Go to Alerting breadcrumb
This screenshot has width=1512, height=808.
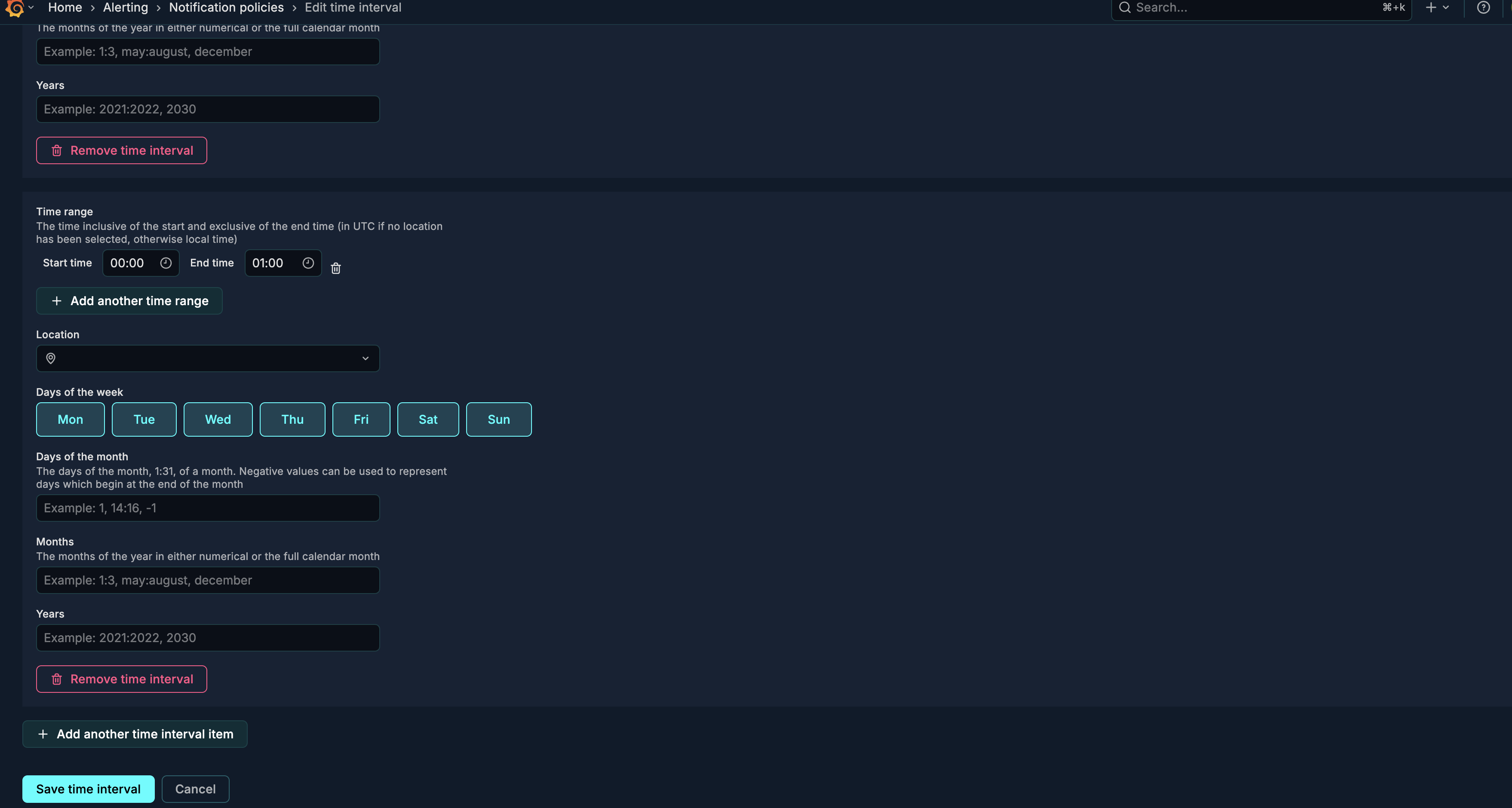(126, 8)
